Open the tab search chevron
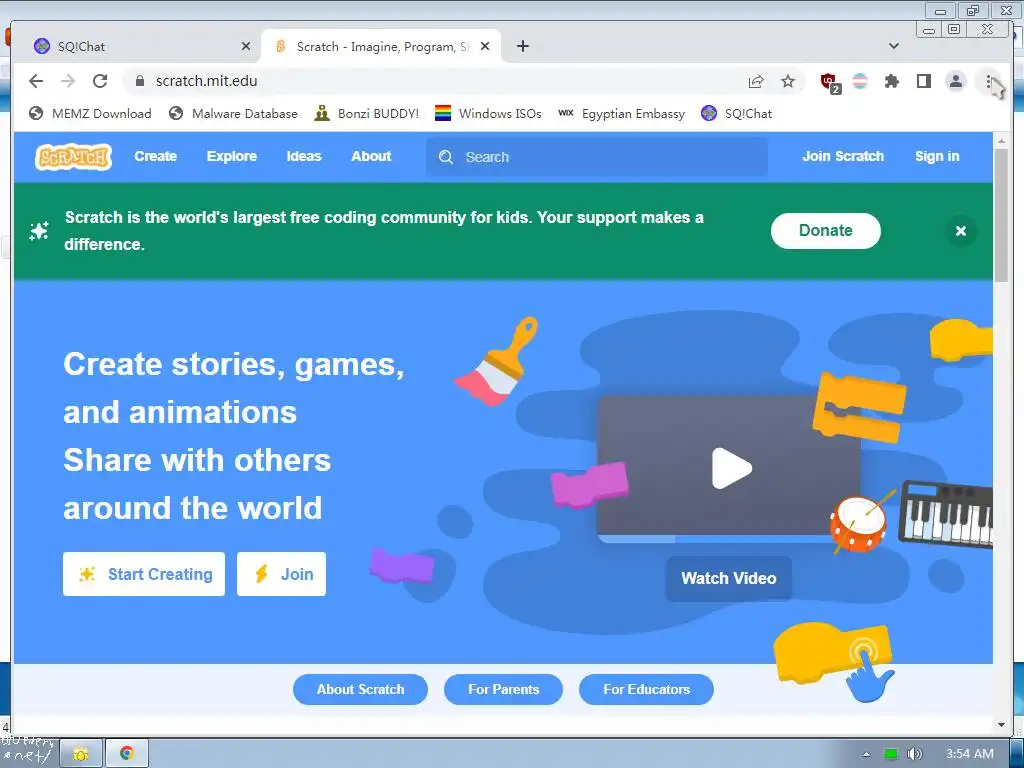1024x768 pixels. (894, 46)
